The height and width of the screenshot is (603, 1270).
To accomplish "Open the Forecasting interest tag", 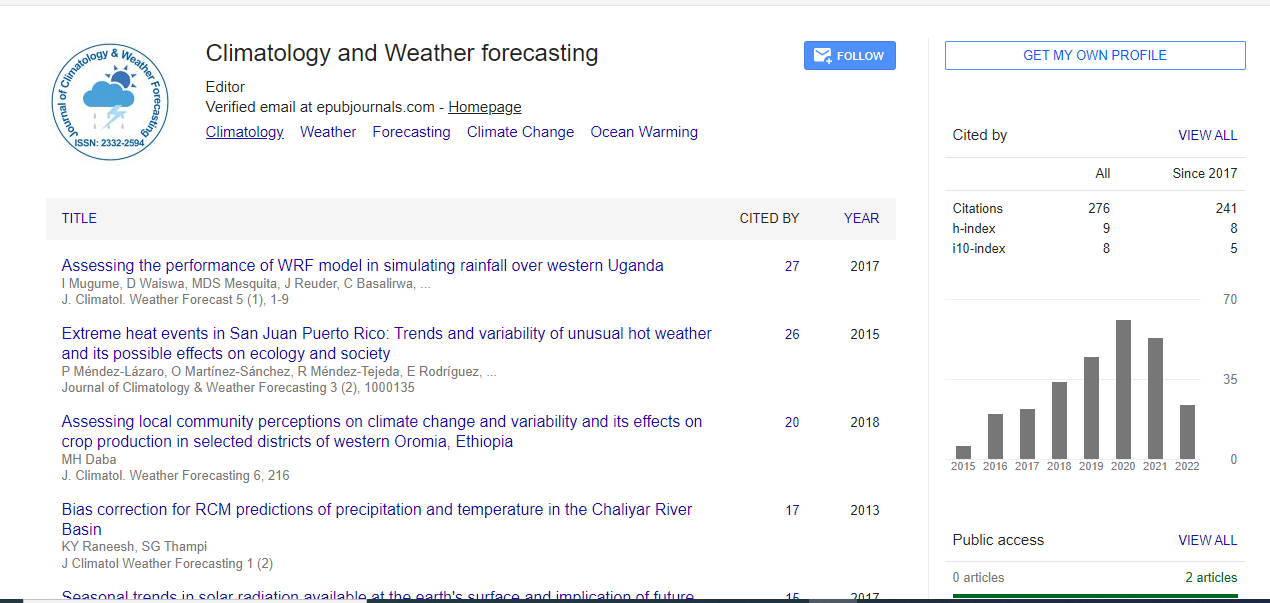I will [411, 132].
